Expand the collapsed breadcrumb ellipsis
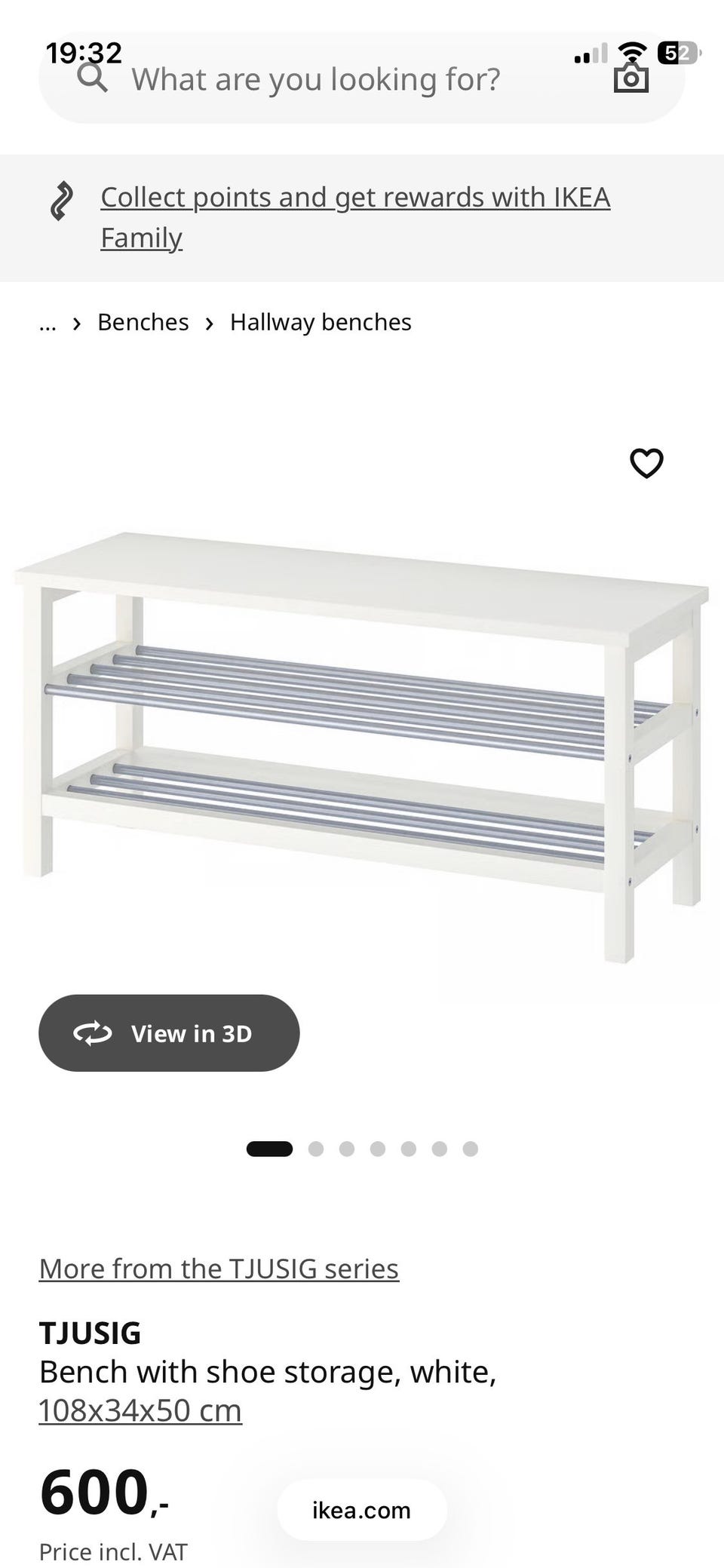The height and width of the screenshot is (1568, 724). (x=48, y=324)
